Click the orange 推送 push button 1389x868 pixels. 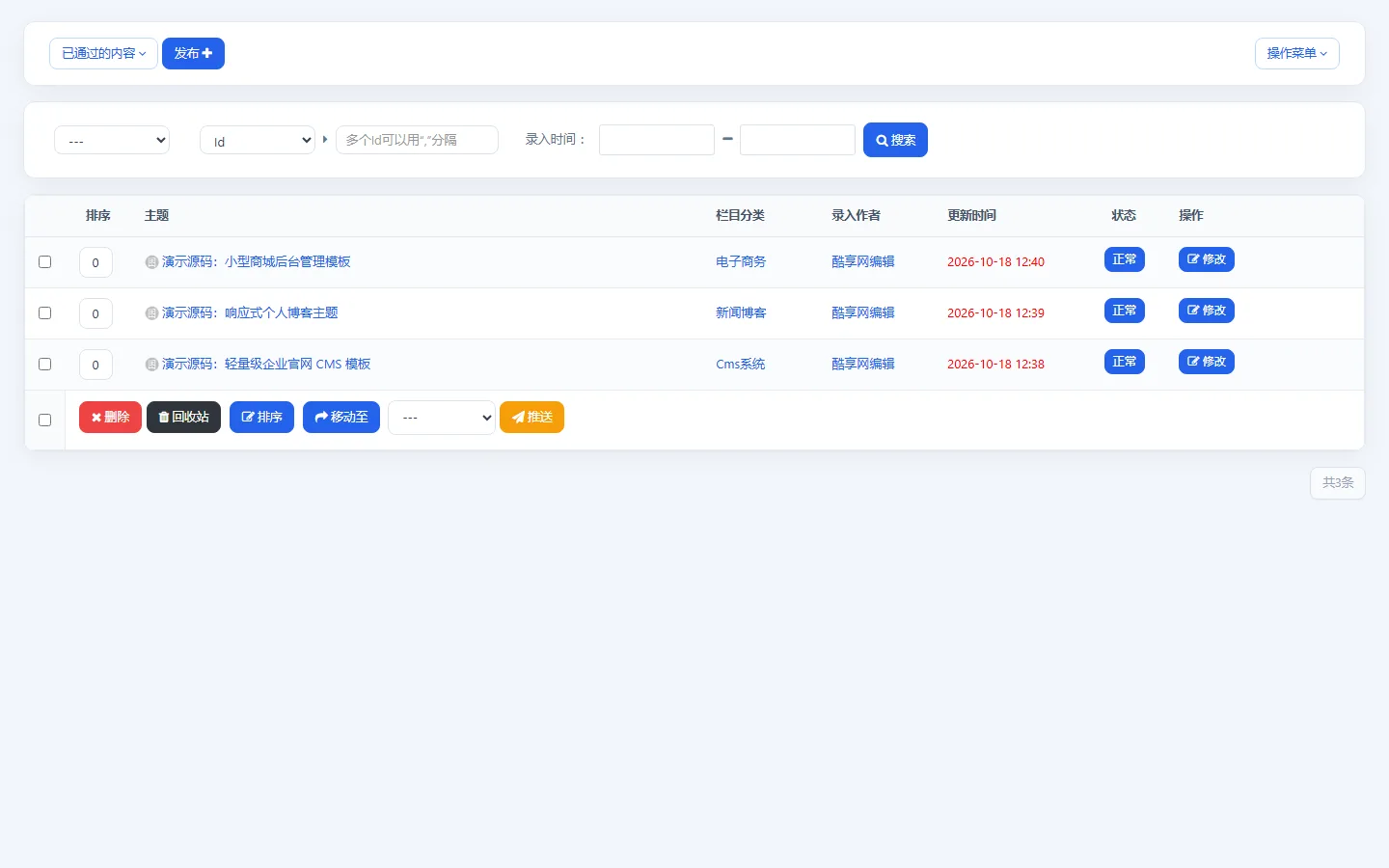(531, 418)
